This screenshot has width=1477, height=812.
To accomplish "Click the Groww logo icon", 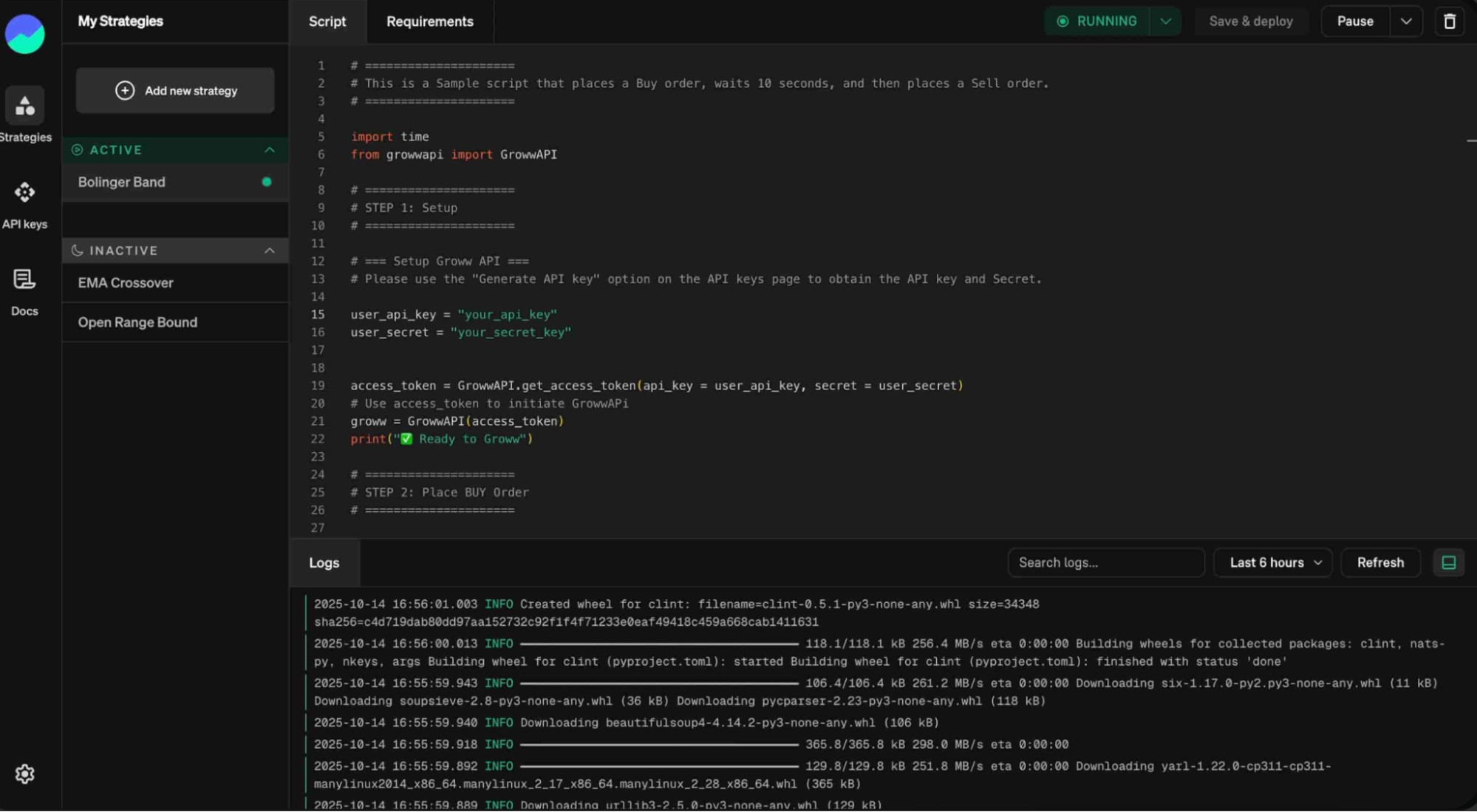I will pos(24,33).
